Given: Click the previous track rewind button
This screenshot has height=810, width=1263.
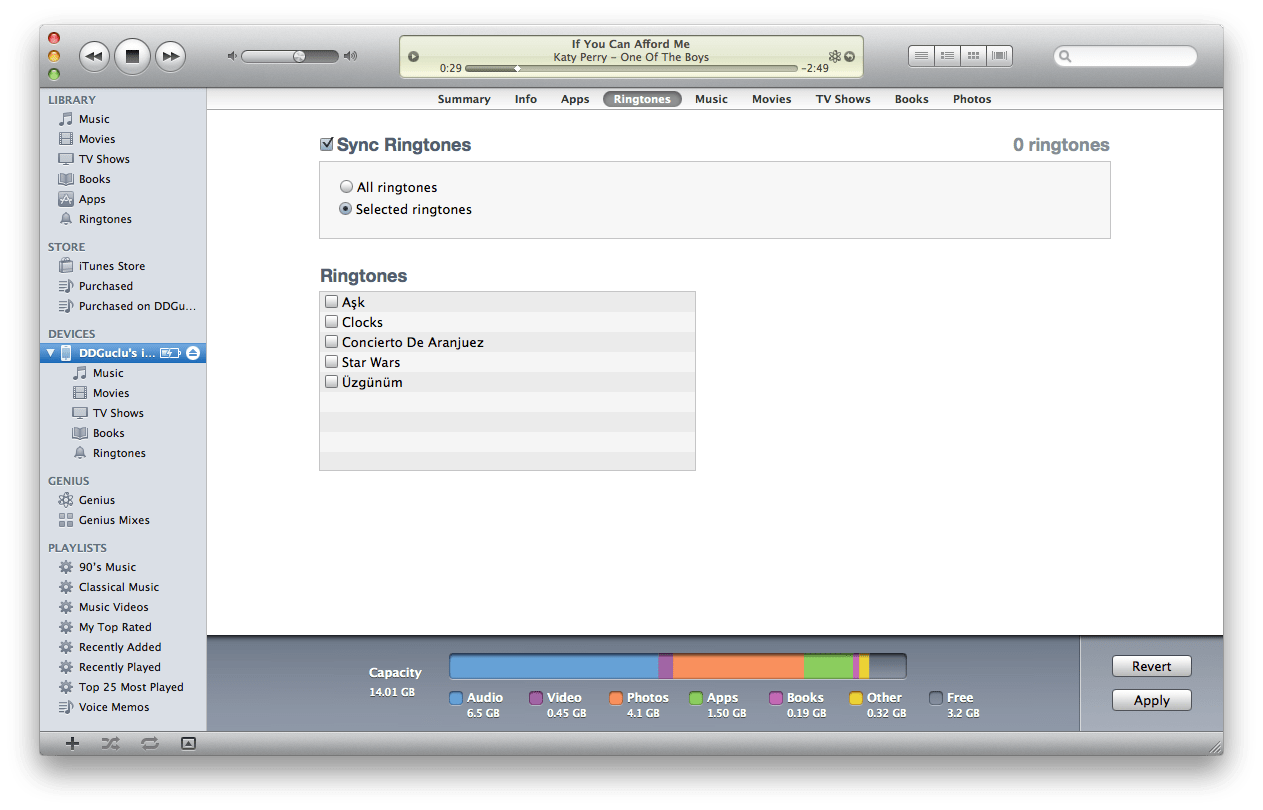Looking at the screenshot, I should (94, 56).
